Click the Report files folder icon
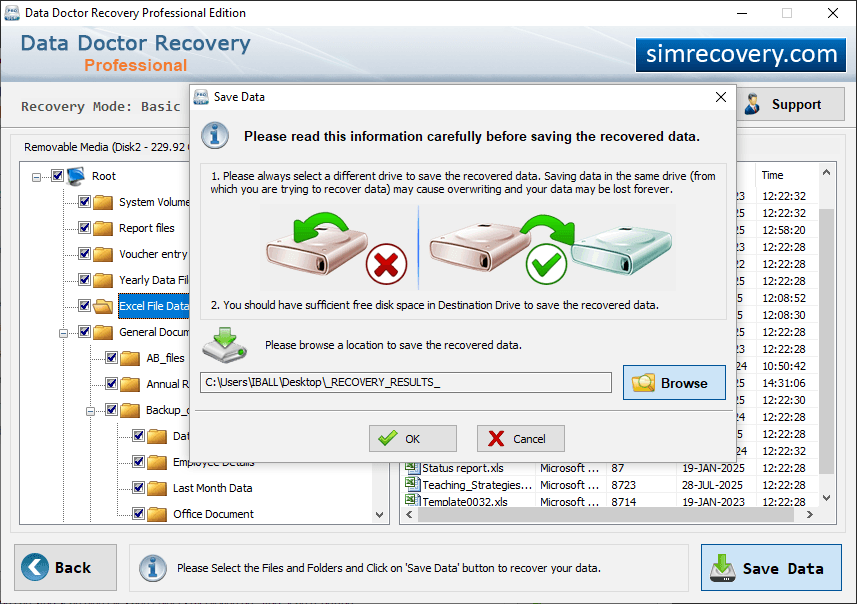Screen dimensions: 857x604 click(x=103, y=228)
